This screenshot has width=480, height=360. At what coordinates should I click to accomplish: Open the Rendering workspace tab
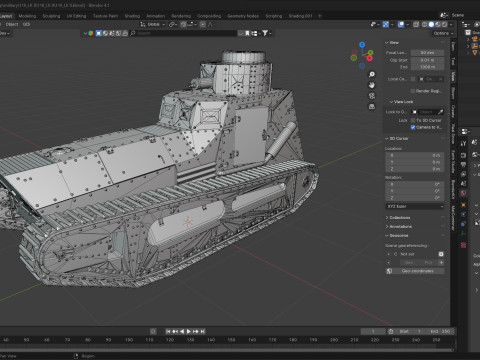181,16
